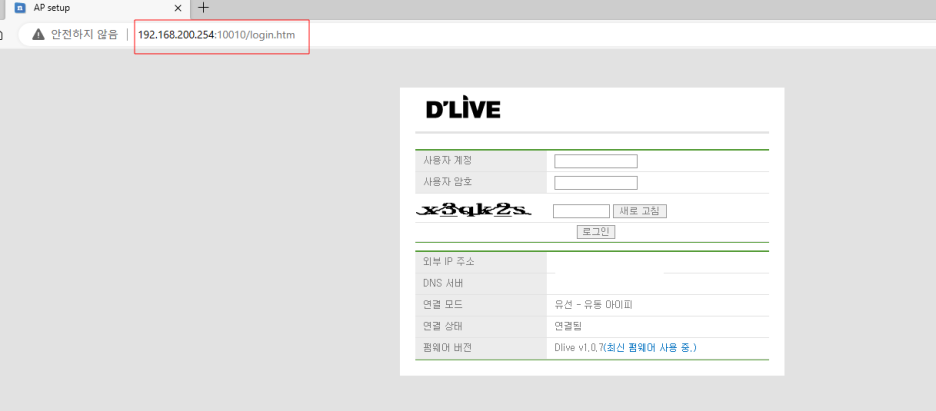Open a new browser tab
936x411 pixels.
[x=204, y=8]
